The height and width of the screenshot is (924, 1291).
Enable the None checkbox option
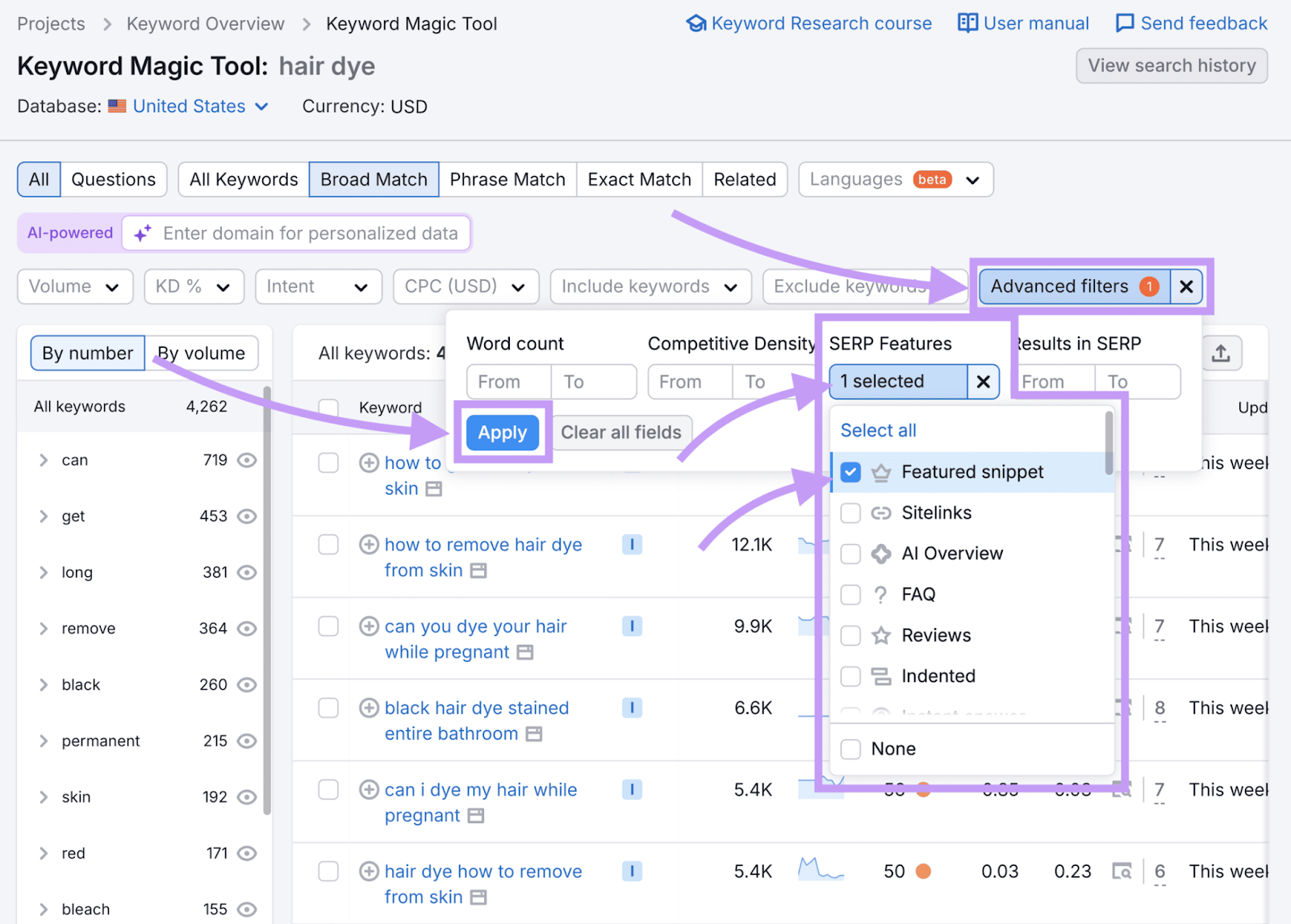(x=850, y=749)
